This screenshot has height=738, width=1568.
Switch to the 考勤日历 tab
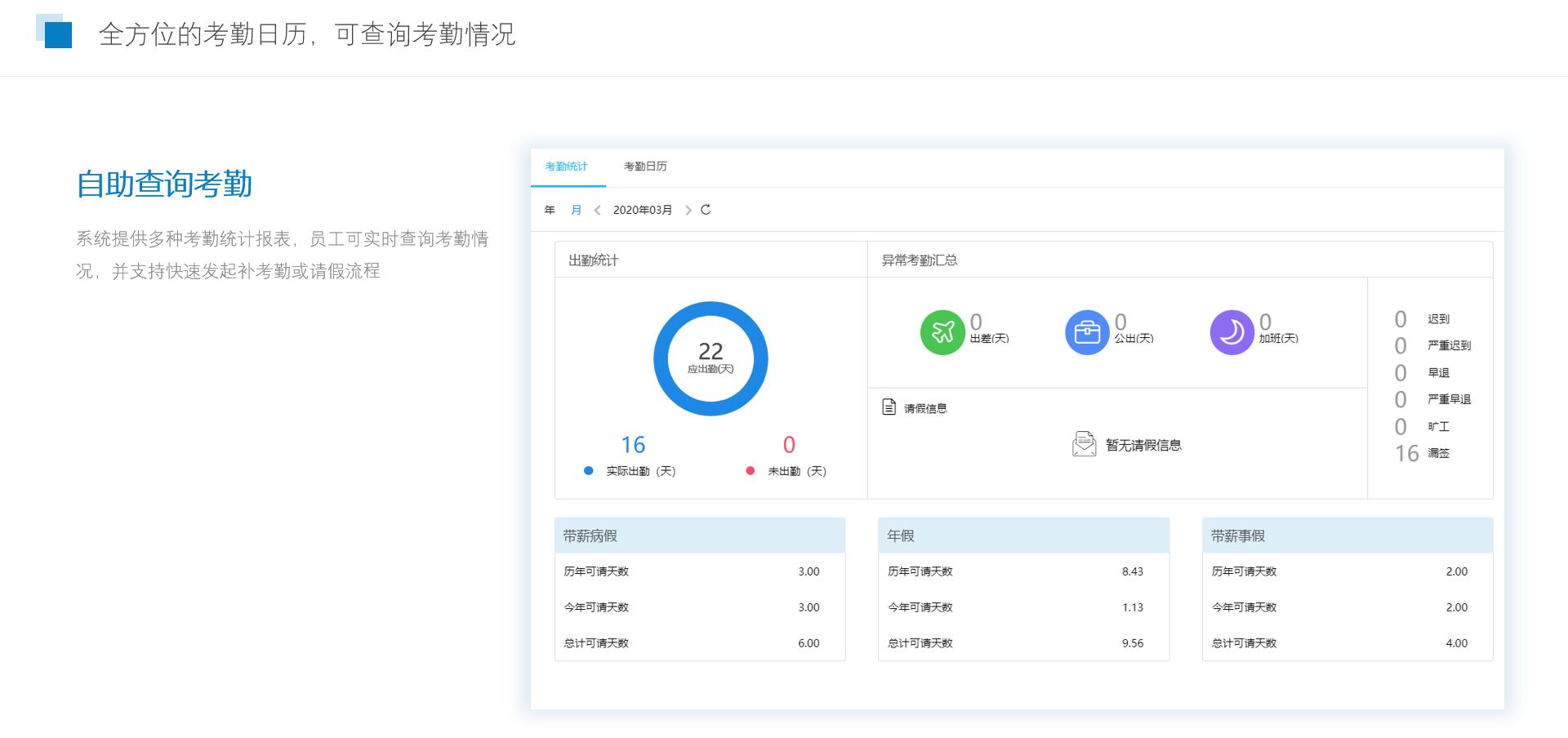point(645,167)
